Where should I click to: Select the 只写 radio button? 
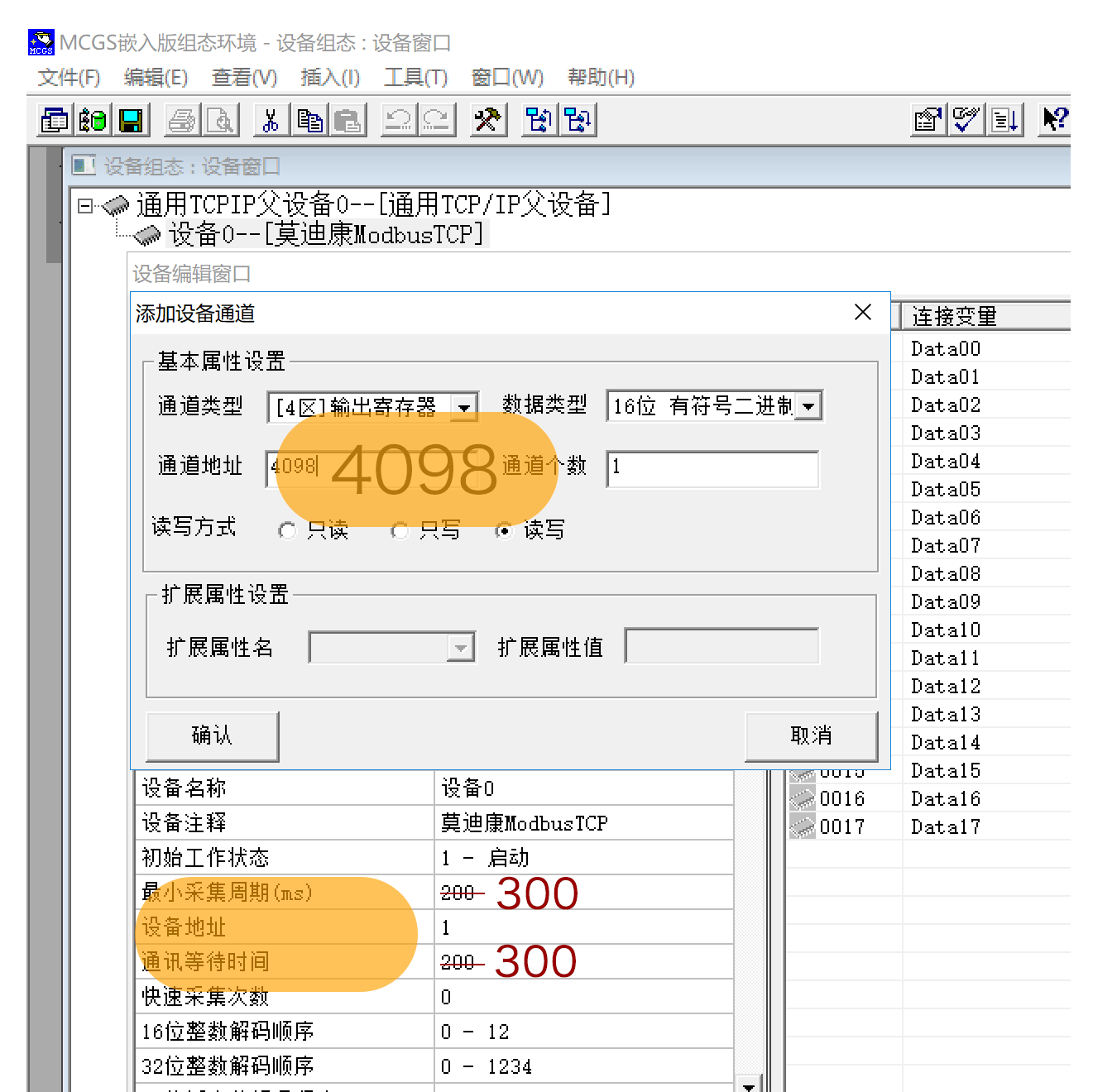(x=400, y=530)
